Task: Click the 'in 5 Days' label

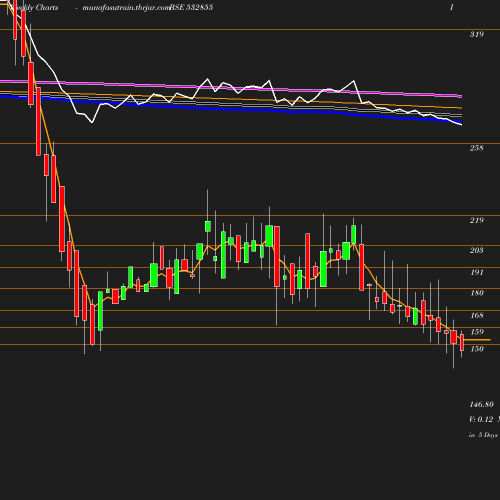Action: tap(483, 435)
